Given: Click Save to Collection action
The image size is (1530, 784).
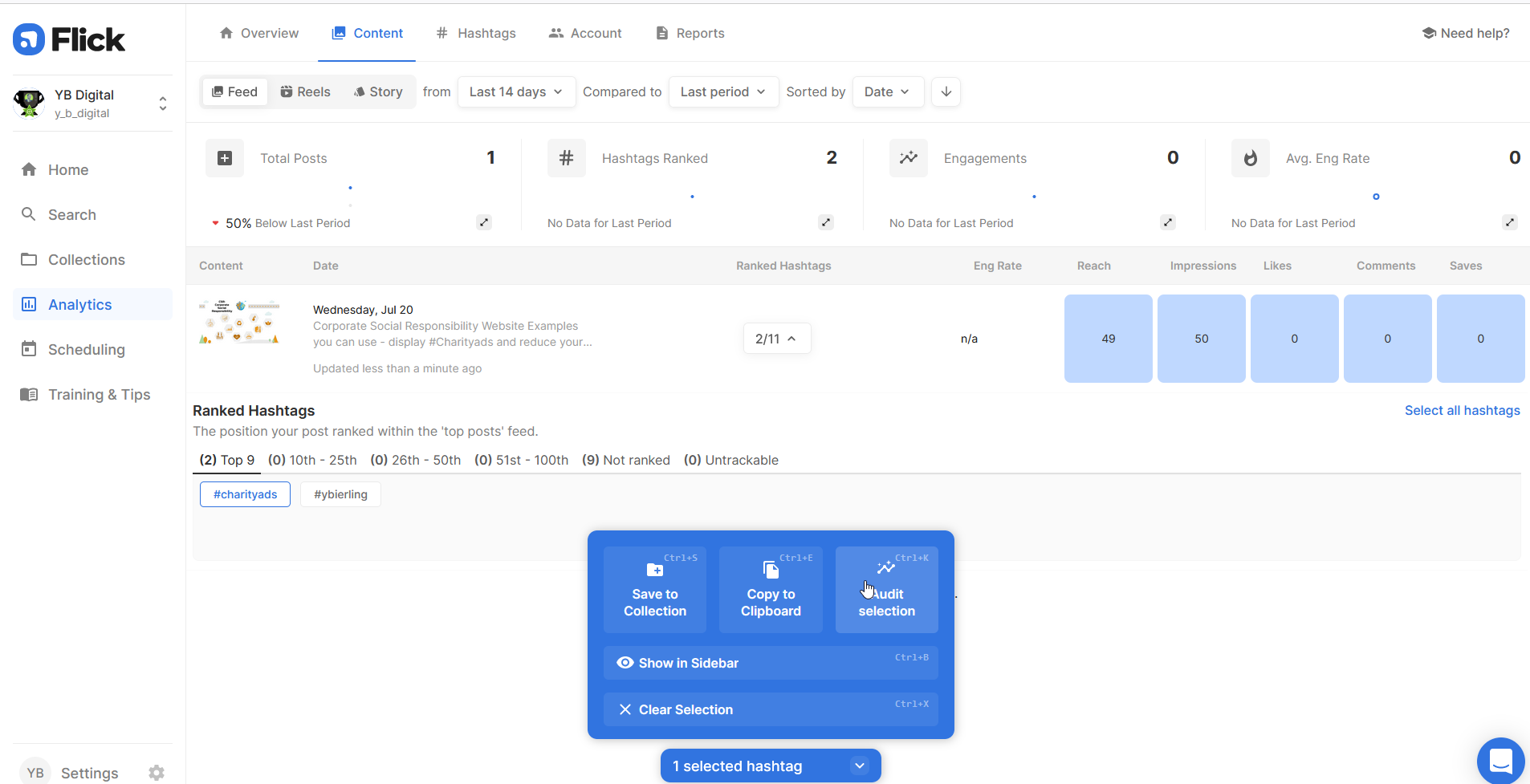Looking at the screenshot, I should pos(654,590).
